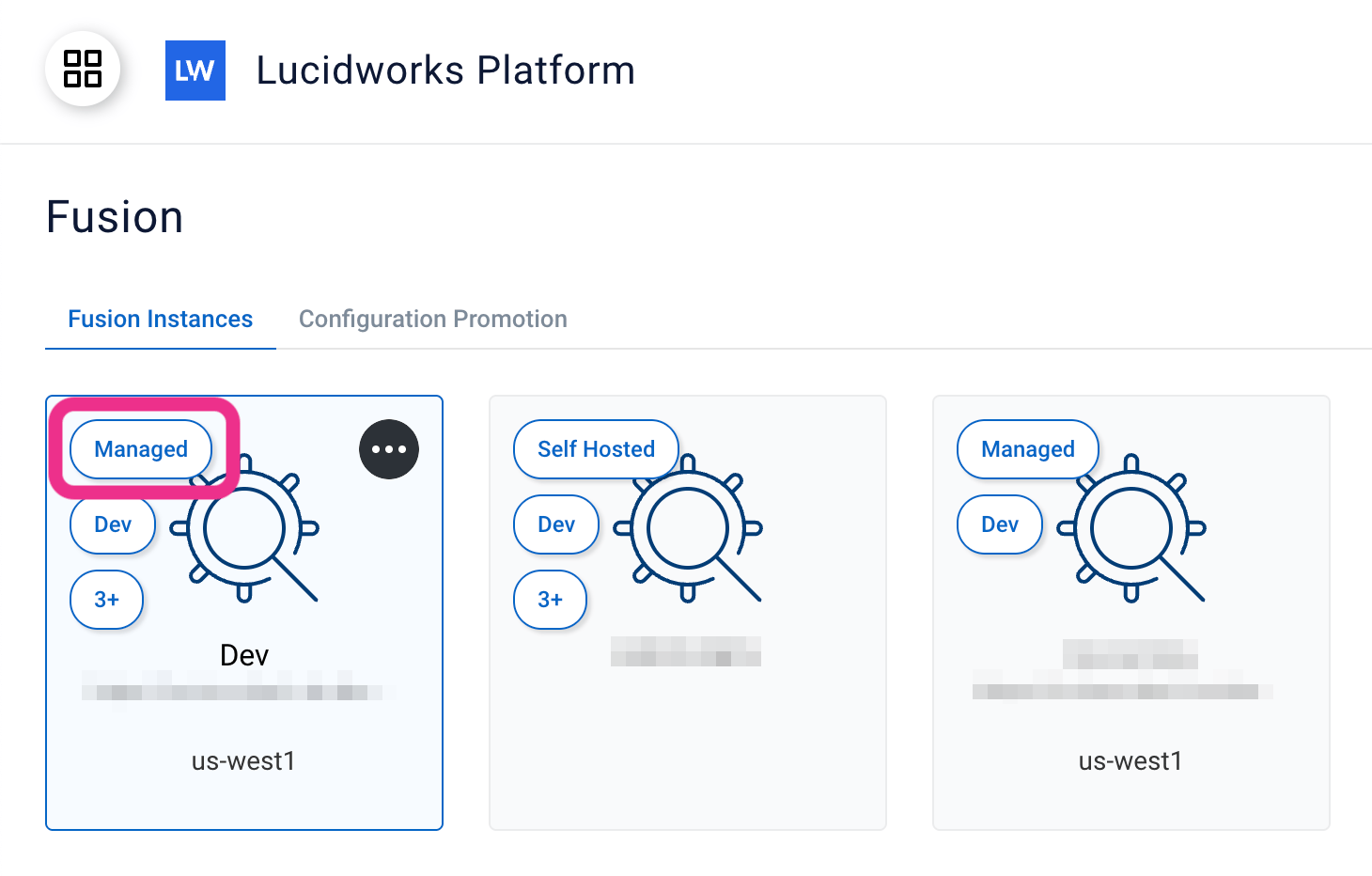Click the Dev instance name text

[x=244, y=655]
